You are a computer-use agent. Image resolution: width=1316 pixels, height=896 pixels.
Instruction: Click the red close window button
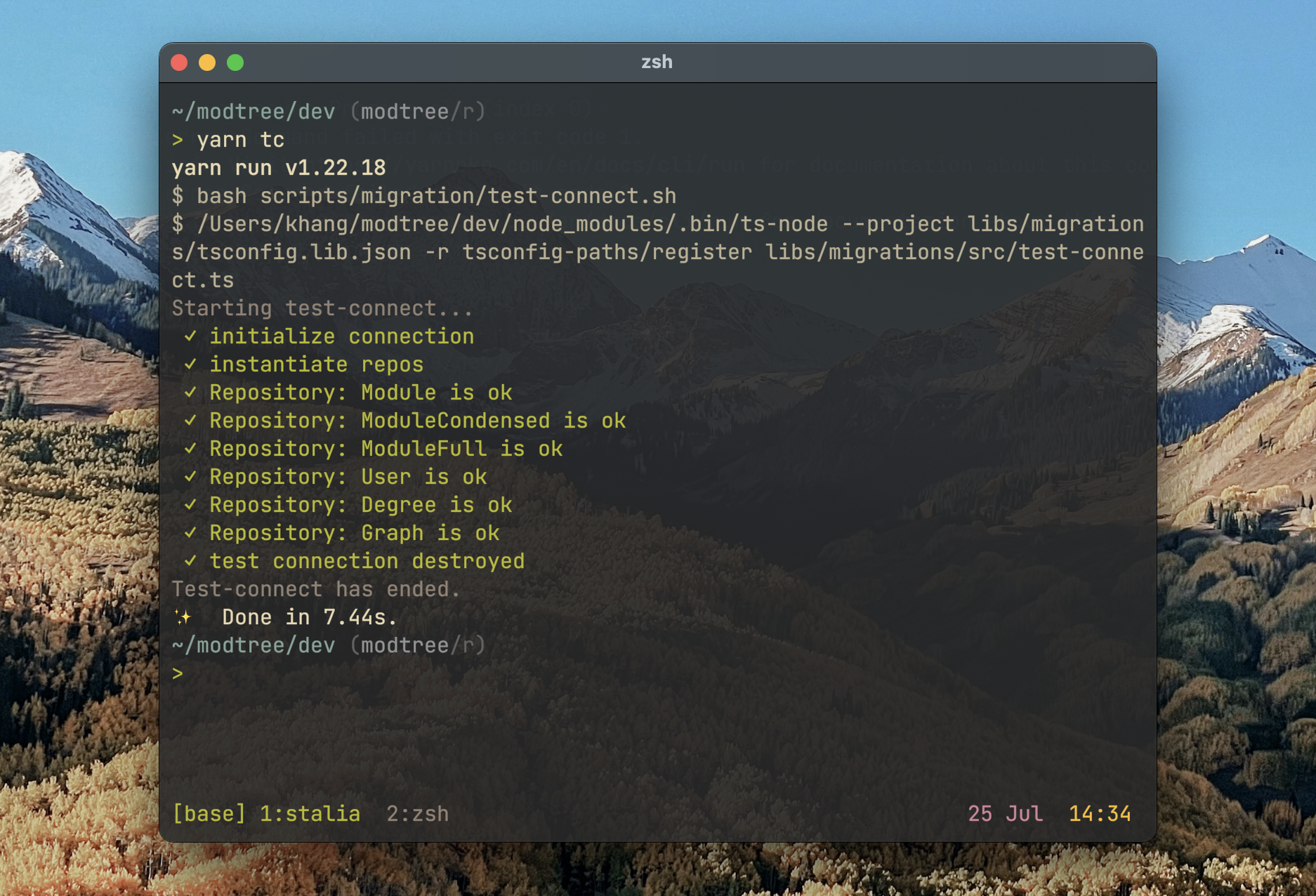coord(179,62)
